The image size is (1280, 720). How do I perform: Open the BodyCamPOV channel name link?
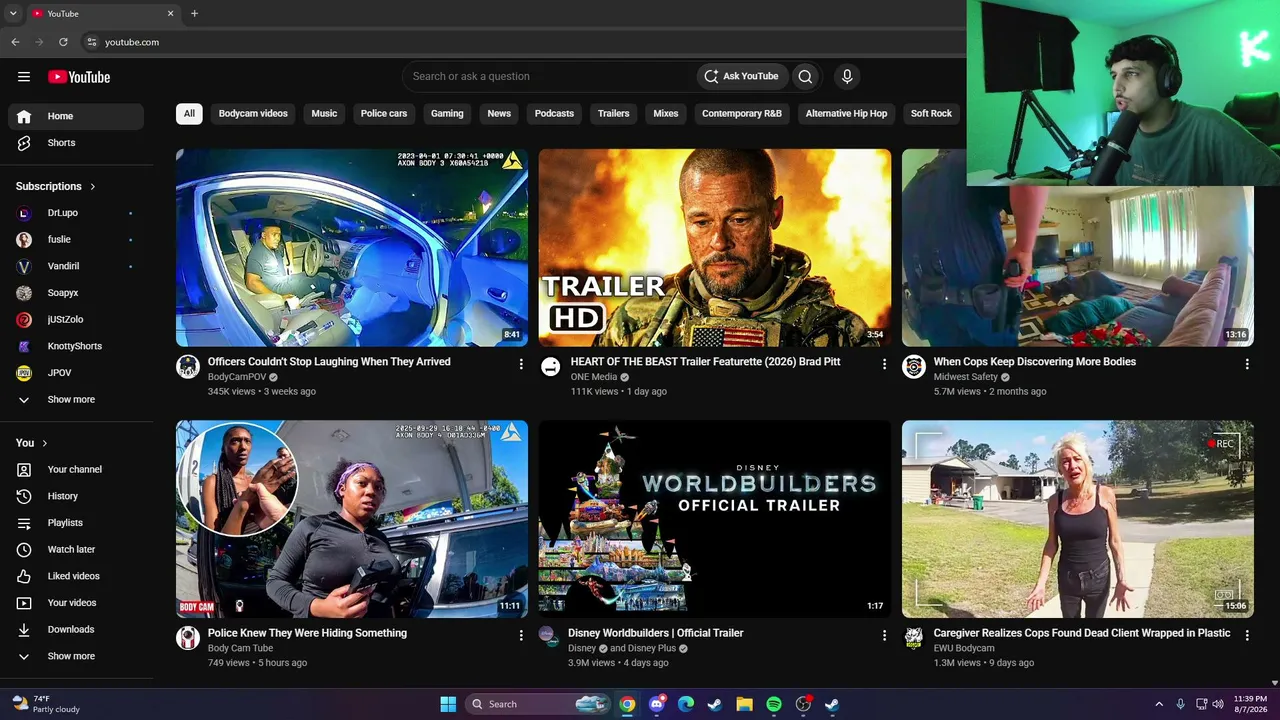[x=237, y=377]
